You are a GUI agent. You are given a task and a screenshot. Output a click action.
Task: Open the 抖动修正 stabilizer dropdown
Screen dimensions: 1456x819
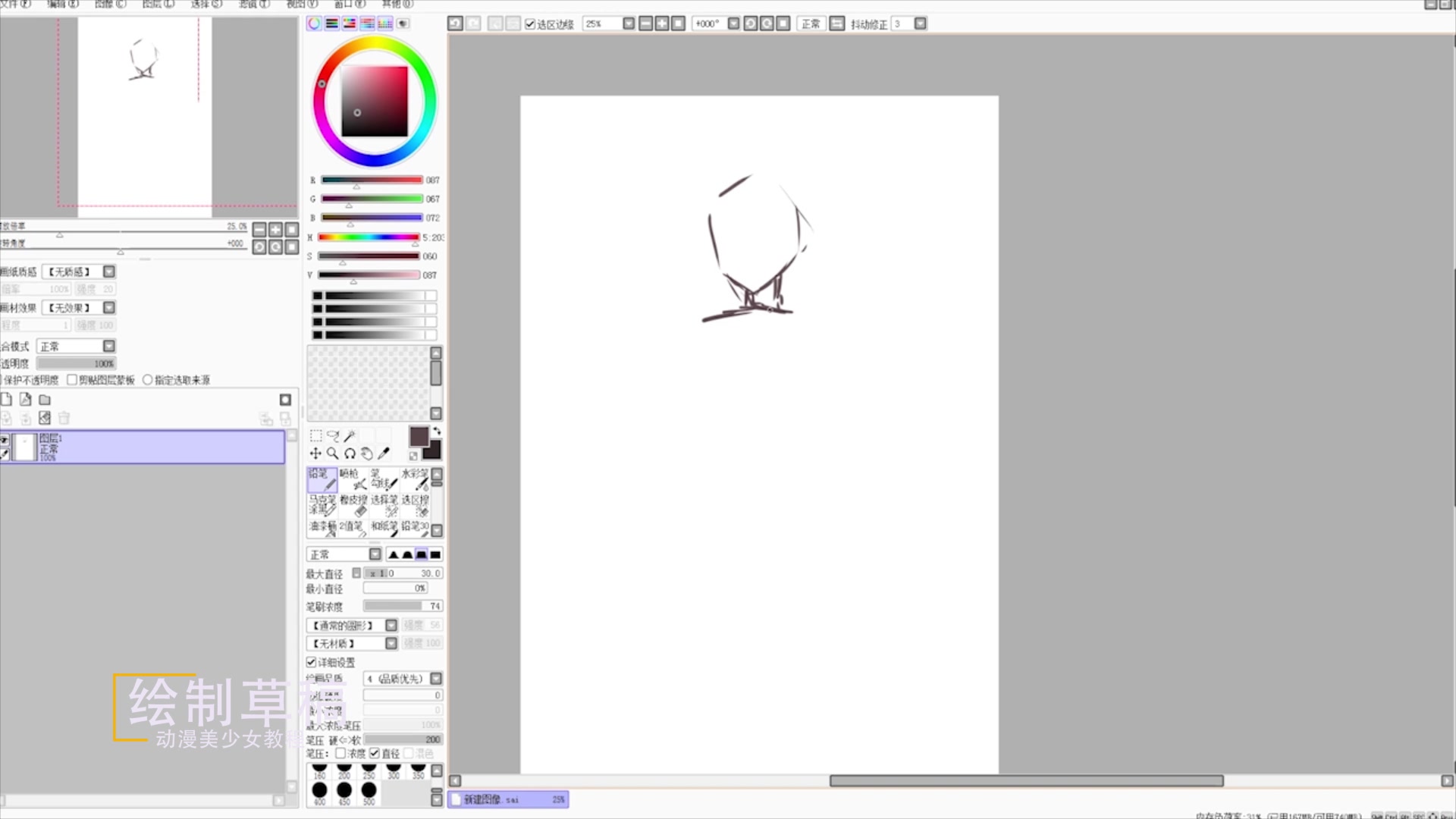(920, 24)
